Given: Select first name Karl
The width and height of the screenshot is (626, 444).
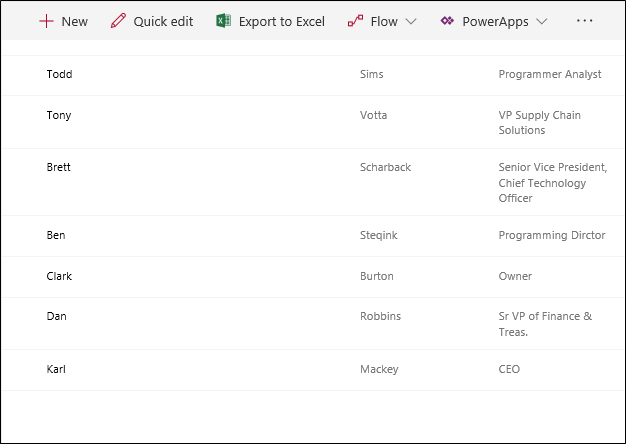Looking at the screenshot, I should click(56, 369).
